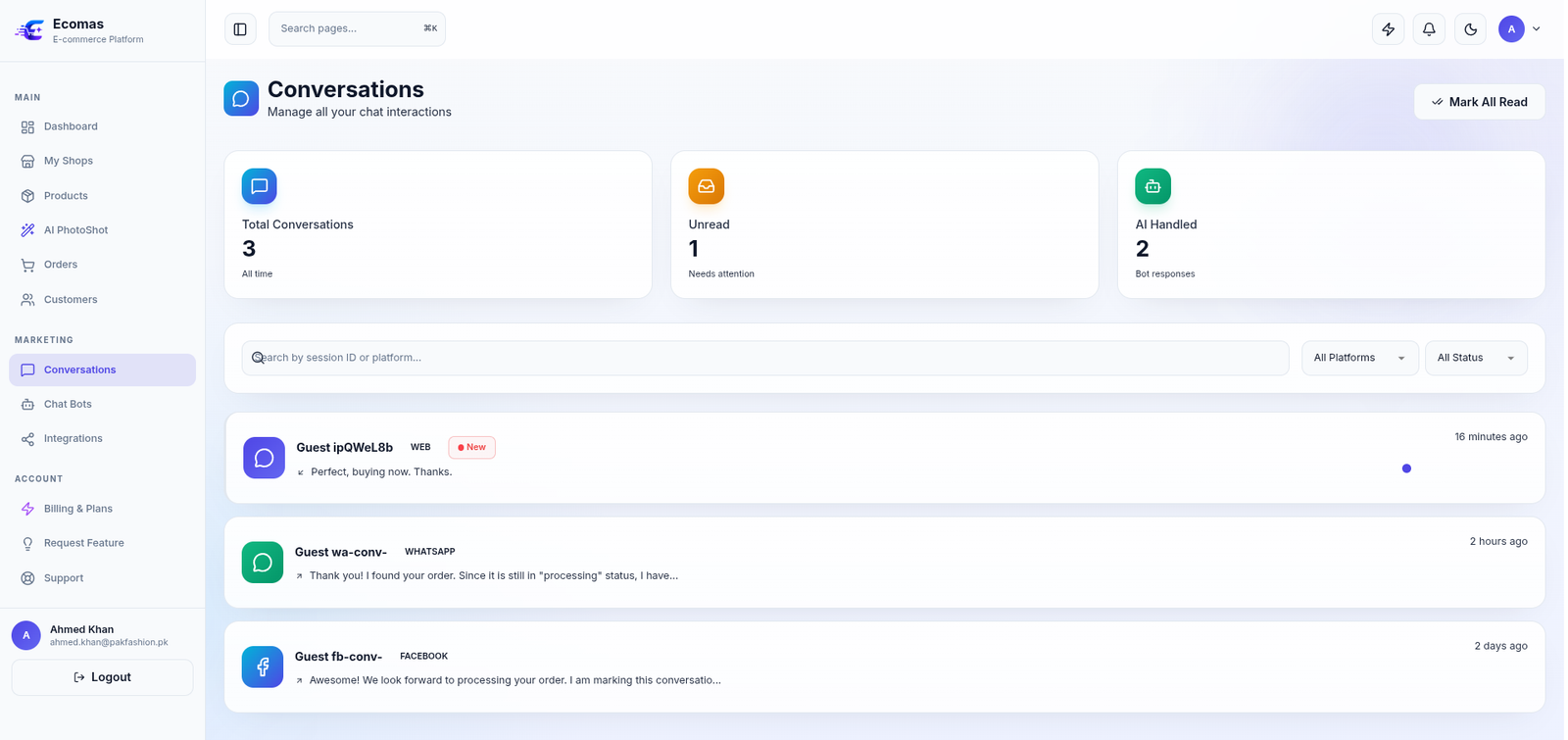The image size is (1568, 740).
Task: Open the Ecomas logo home
Action: [29, 30]
